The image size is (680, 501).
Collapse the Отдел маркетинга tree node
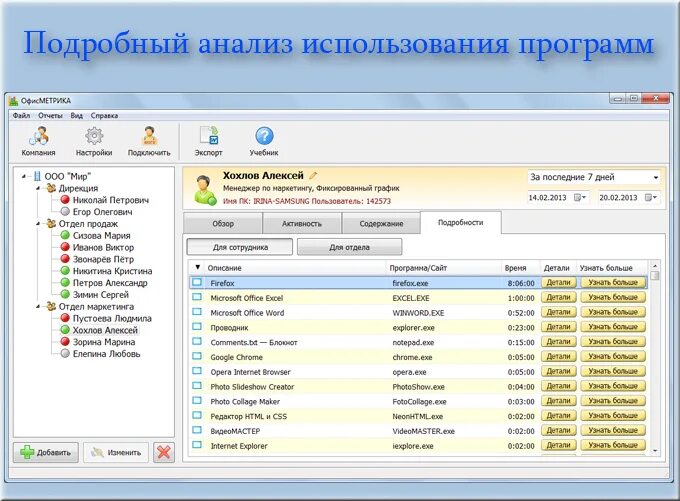(x=38, y=307)
